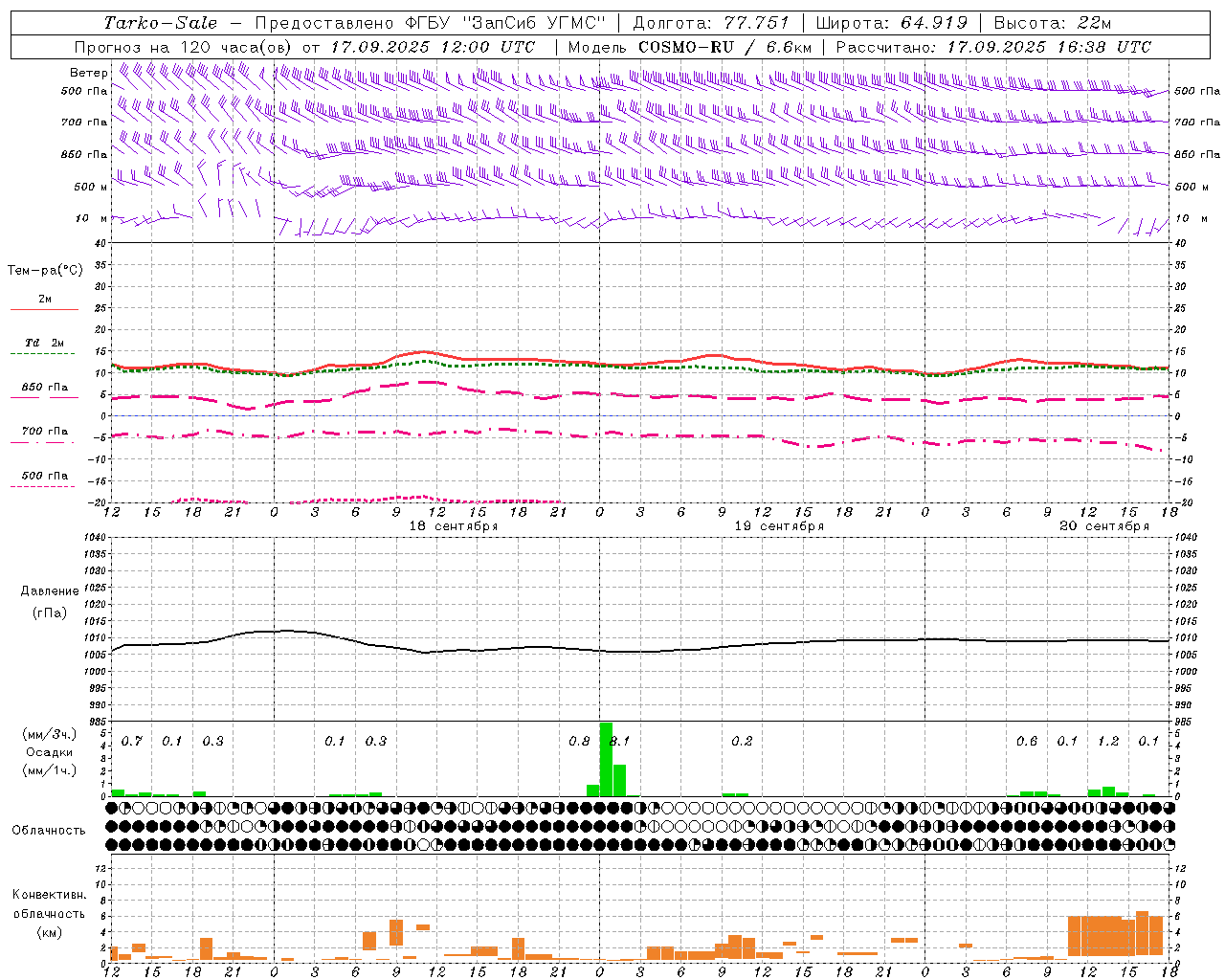The height and width of the screenshot is (980, 1225).
Task: Click the "10 м" wind level label beside "Ветер" column
Action: pyautogui.click(x=92, y=218)
